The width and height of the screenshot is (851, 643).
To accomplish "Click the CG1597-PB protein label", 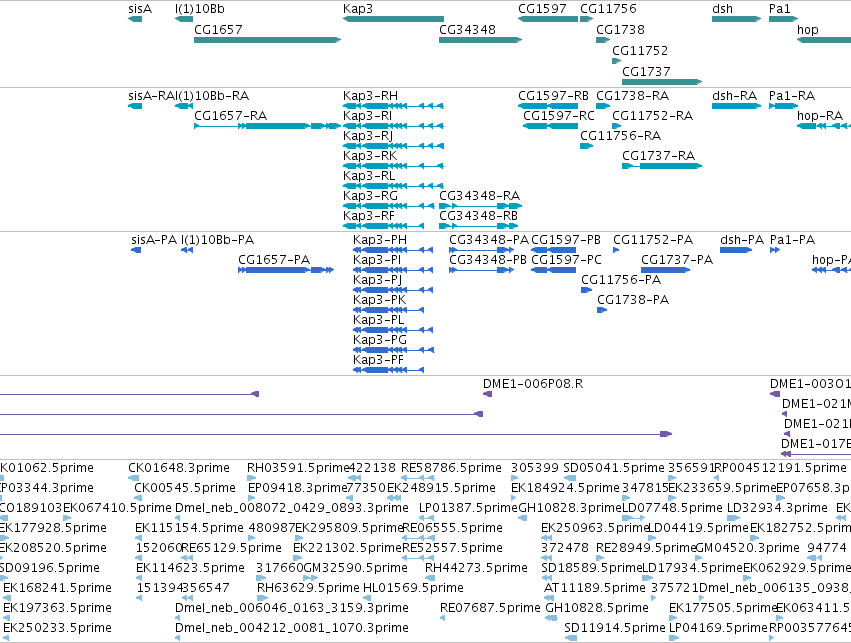I will [x=566, y=240].
